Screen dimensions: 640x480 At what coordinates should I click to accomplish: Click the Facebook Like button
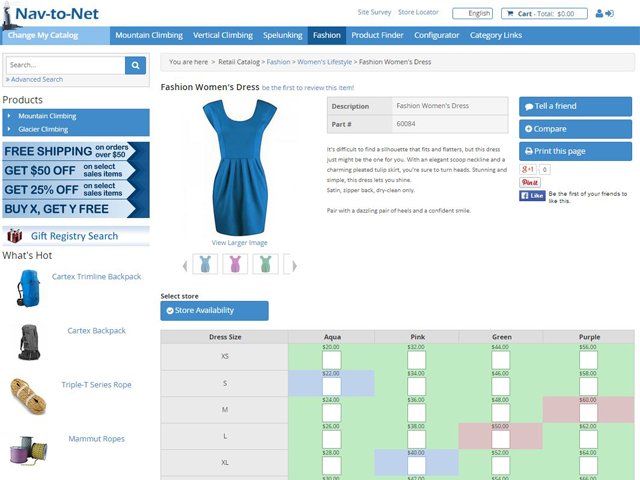[x=531, y=196]
